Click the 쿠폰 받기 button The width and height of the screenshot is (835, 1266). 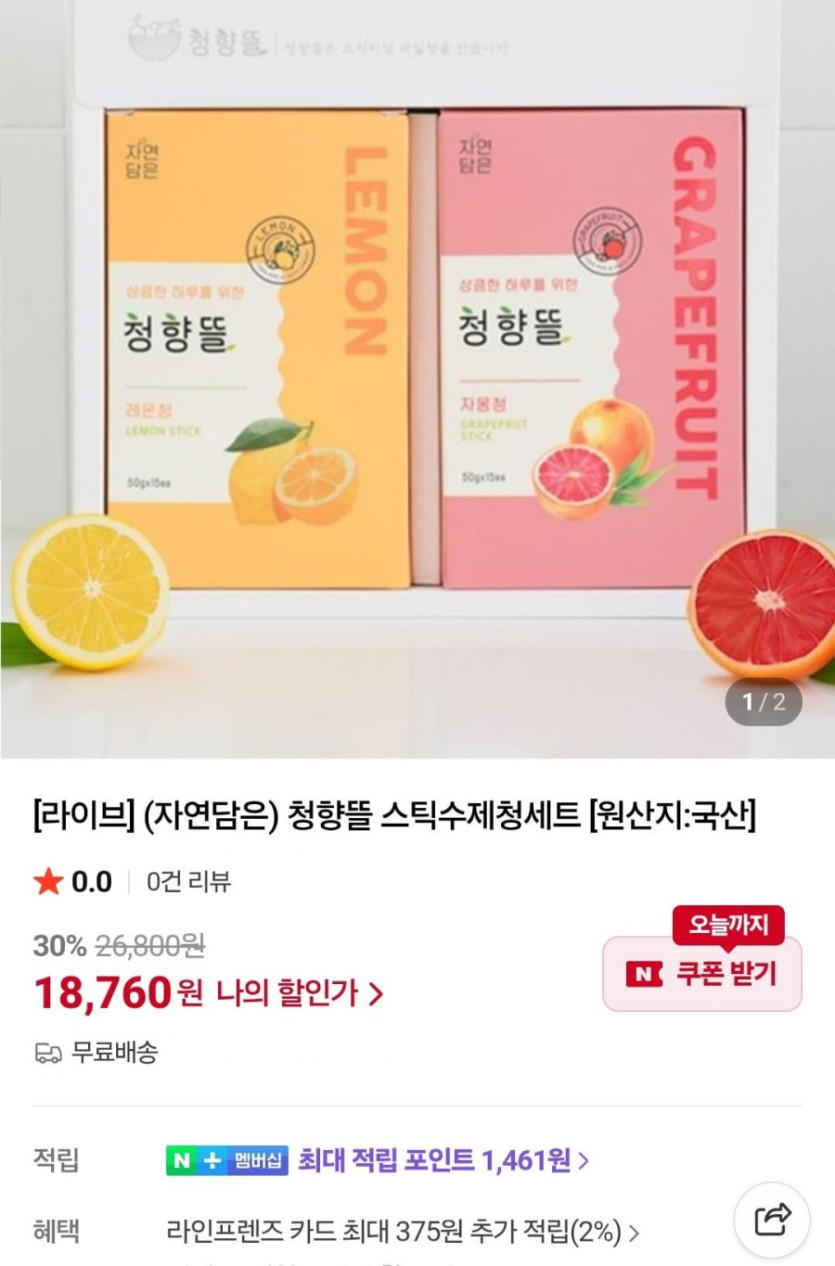702,973
